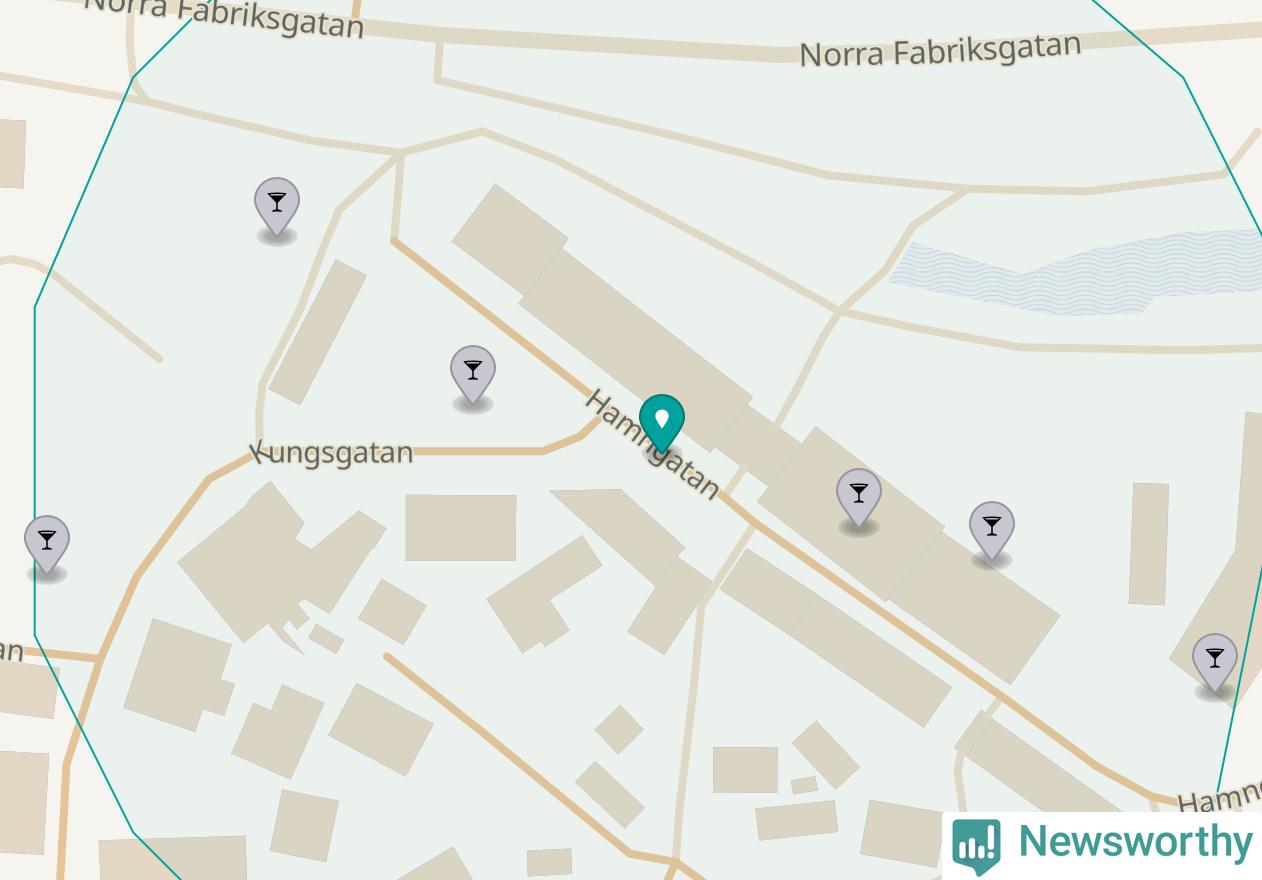Click the partial Hamn label by the Newsworthy logo

pos(1219,797)
